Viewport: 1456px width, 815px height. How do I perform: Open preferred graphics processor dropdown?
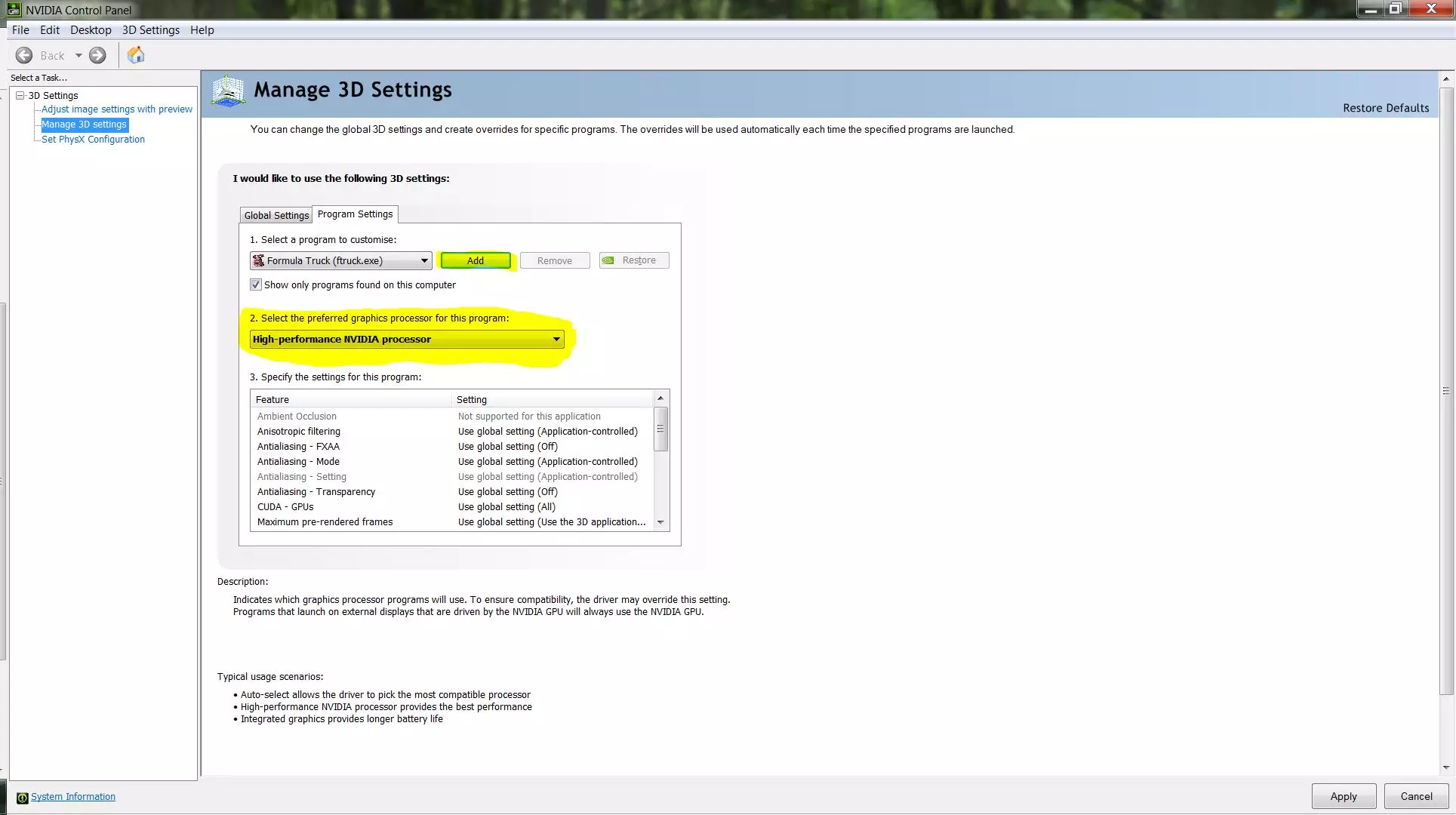556,339
